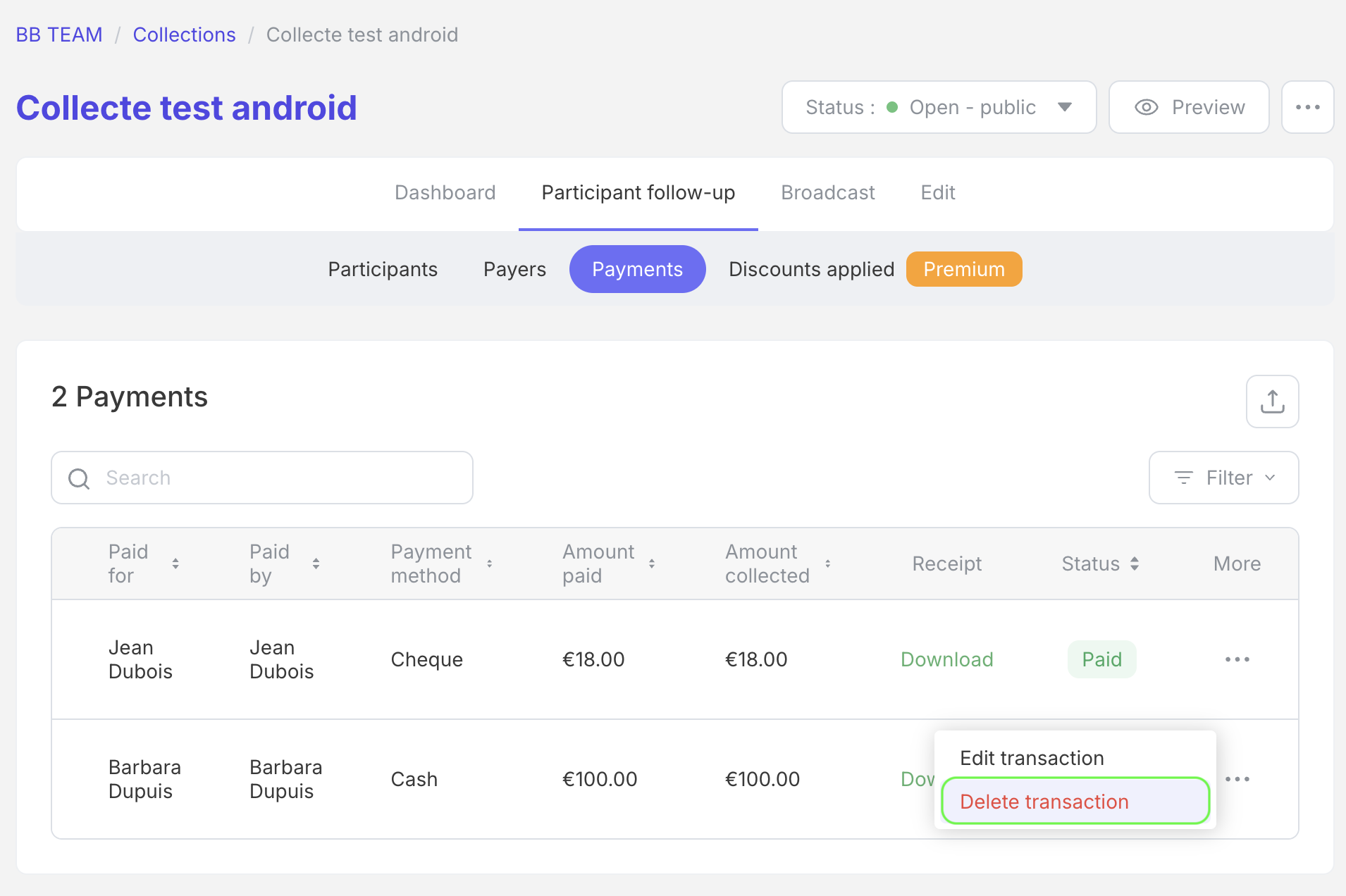This screenshot has width=1346, height=896.
Task: Navigate to Collections via breadcrumb
Action: 184,35
